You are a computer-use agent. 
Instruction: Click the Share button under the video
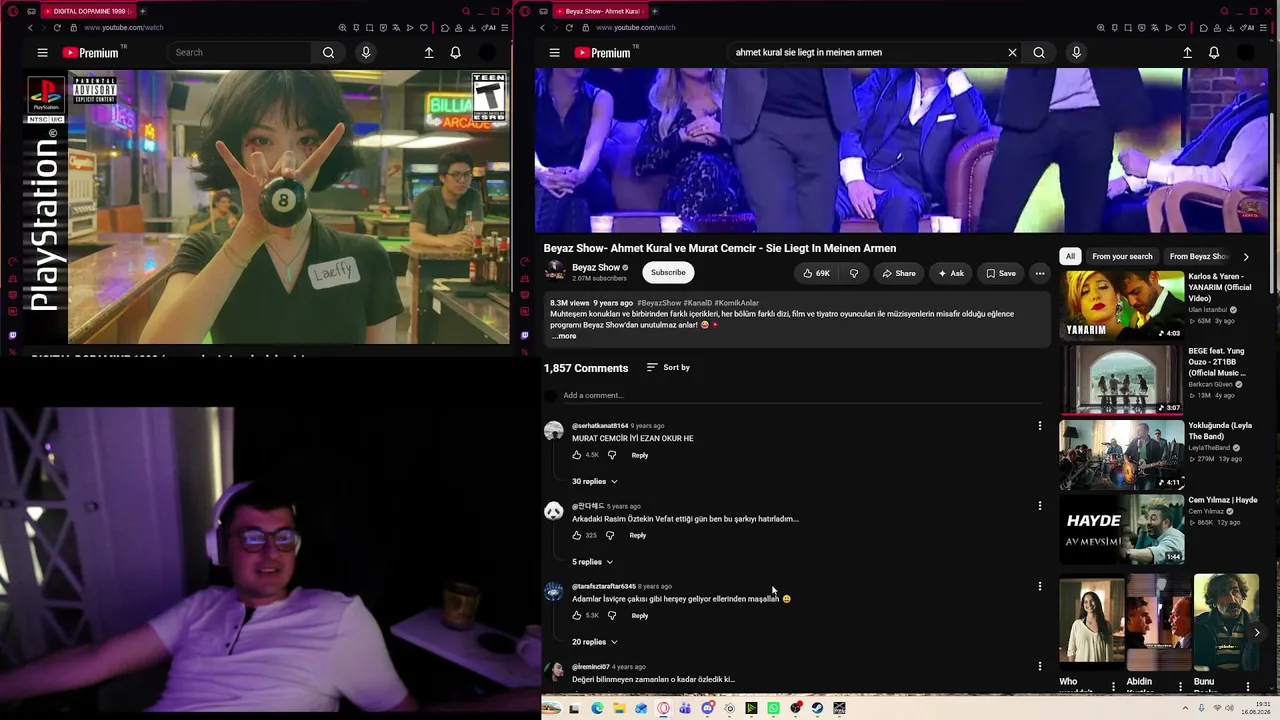pos(899,273)
